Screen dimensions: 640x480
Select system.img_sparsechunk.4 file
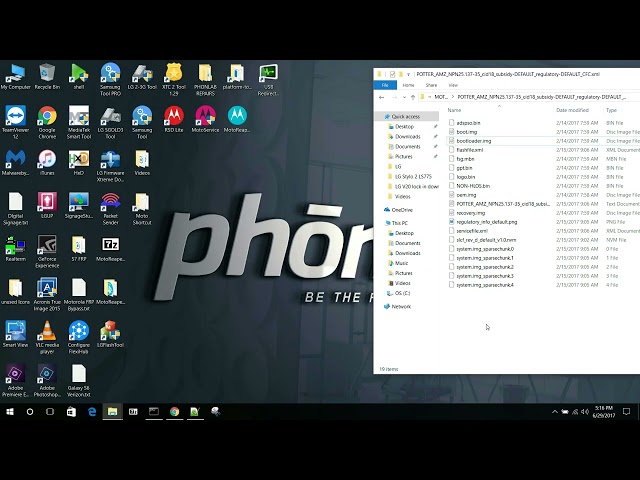[485, 285]
